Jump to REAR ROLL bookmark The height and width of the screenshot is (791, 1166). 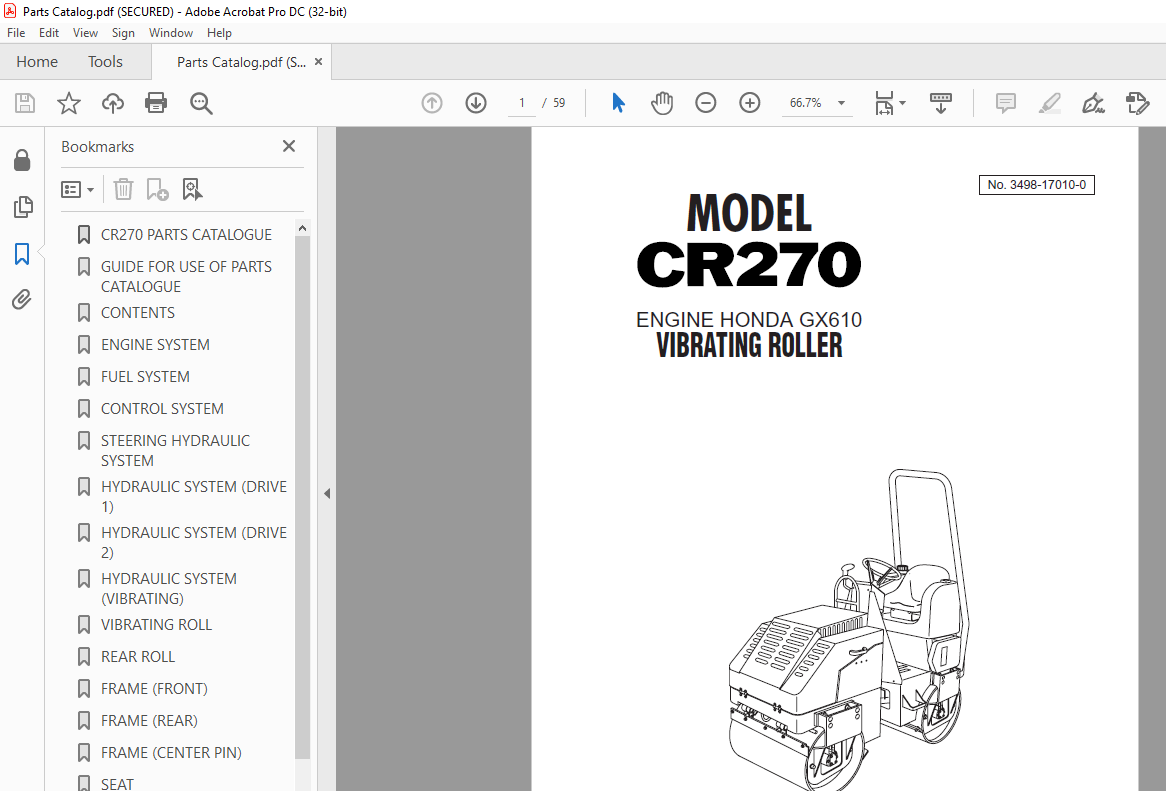(x=138, y=656)
